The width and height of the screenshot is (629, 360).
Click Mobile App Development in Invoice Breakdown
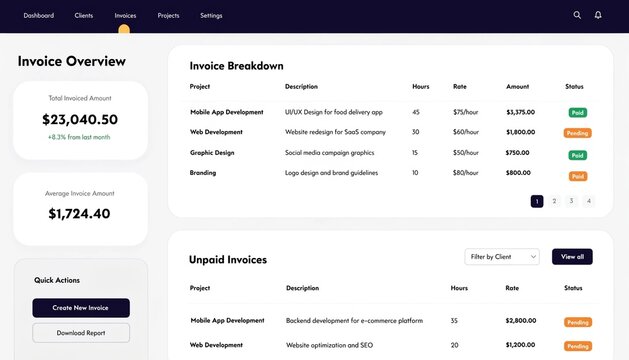[x=227, y=112]
